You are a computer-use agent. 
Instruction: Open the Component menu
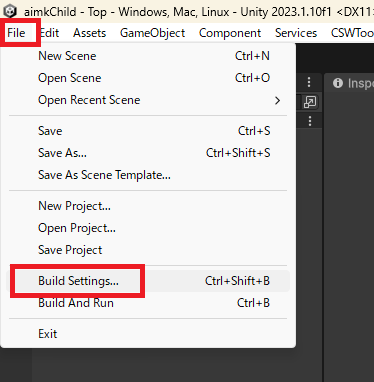pos(230,33)
